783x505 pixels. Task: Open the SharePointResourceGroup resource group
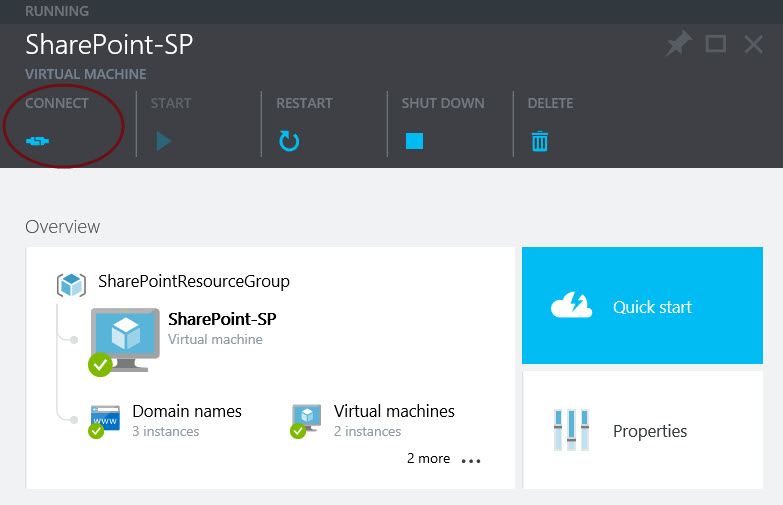(x=194, y=281)
